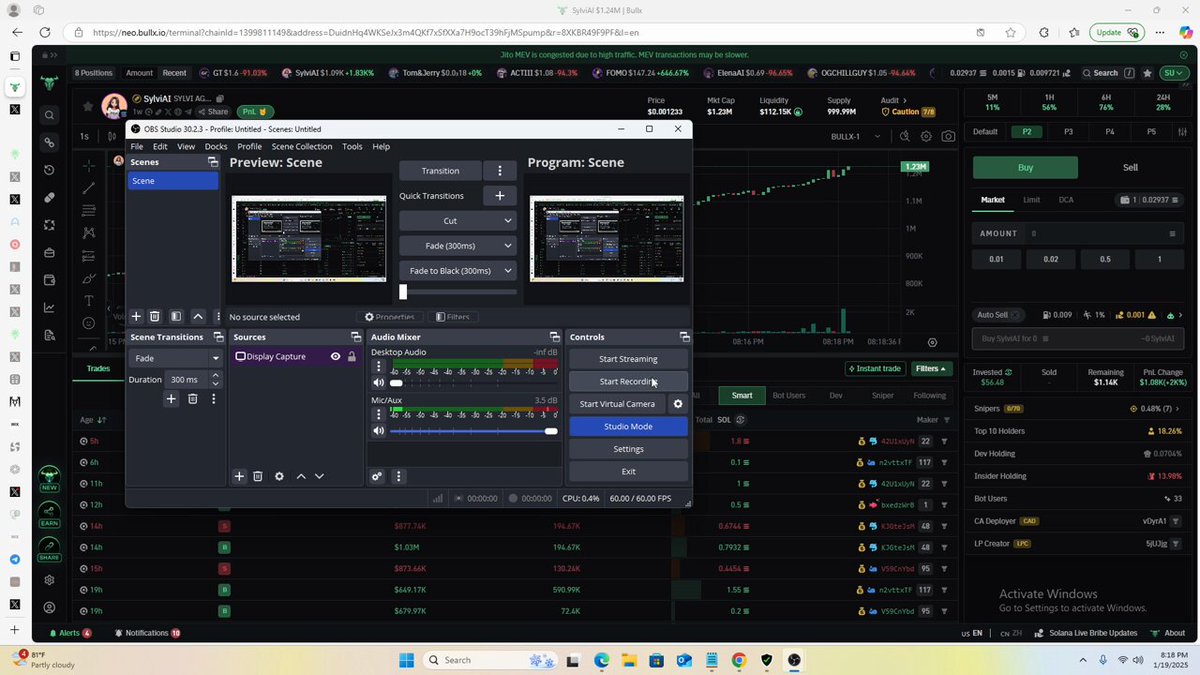The width and height of the screenshot is (1200, 675).
Task: Float the Scenes dock with its pop-out icon
Action: click(x=212, y=162)
